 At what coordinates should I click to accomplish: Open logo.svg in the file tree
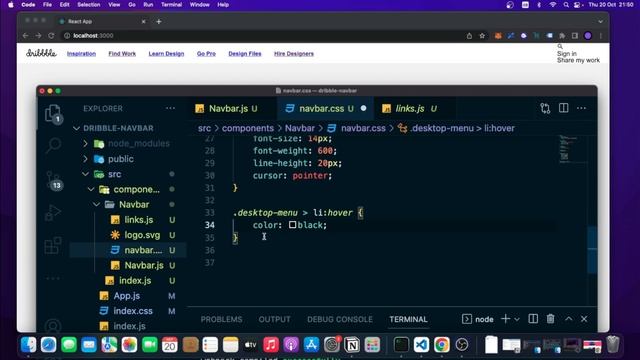[142, 235]
